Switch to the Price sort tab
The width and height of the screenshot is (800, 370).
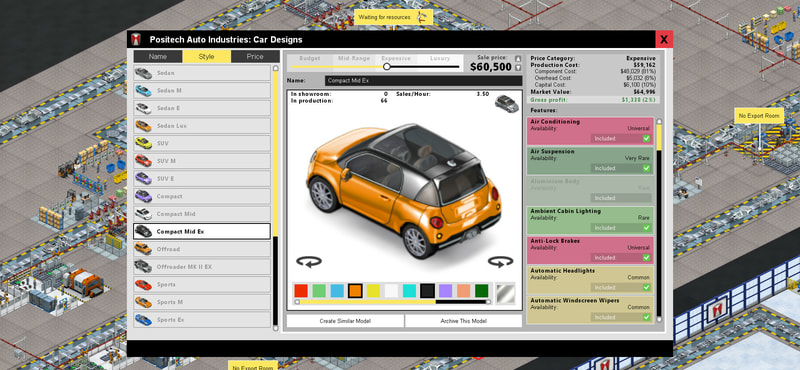255,57
